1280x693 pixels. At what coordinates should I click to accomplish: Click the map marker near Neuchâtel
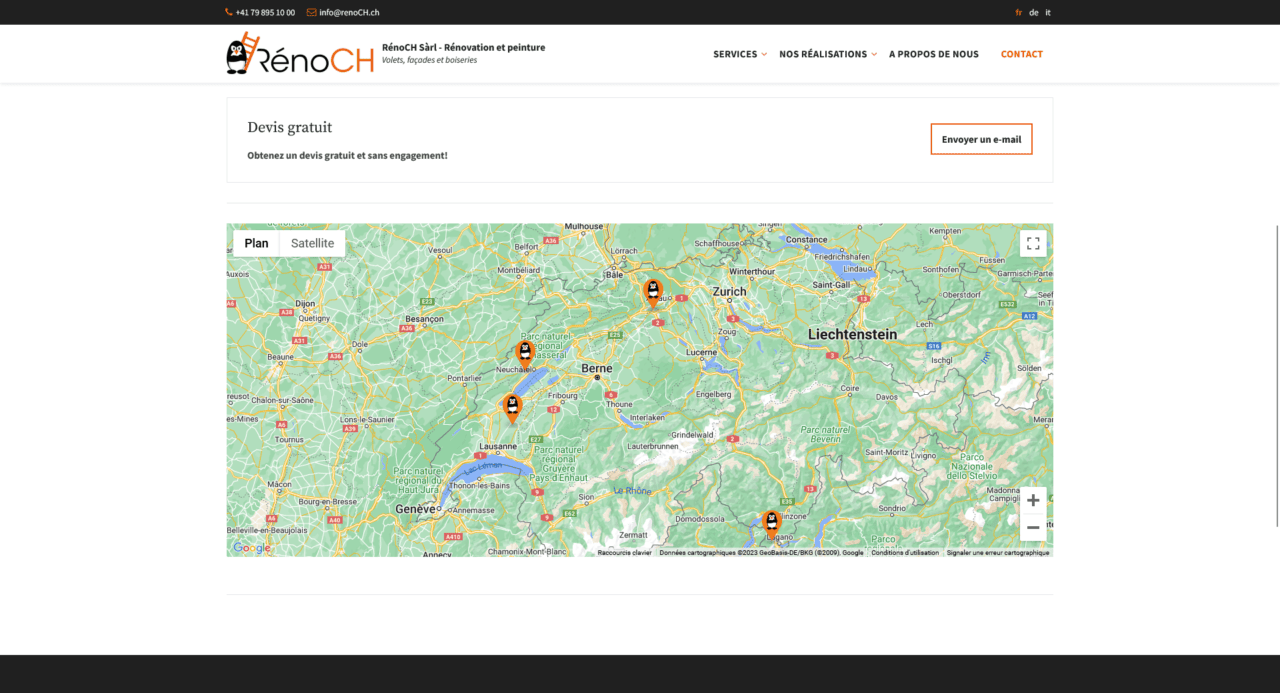coord(525,353)
